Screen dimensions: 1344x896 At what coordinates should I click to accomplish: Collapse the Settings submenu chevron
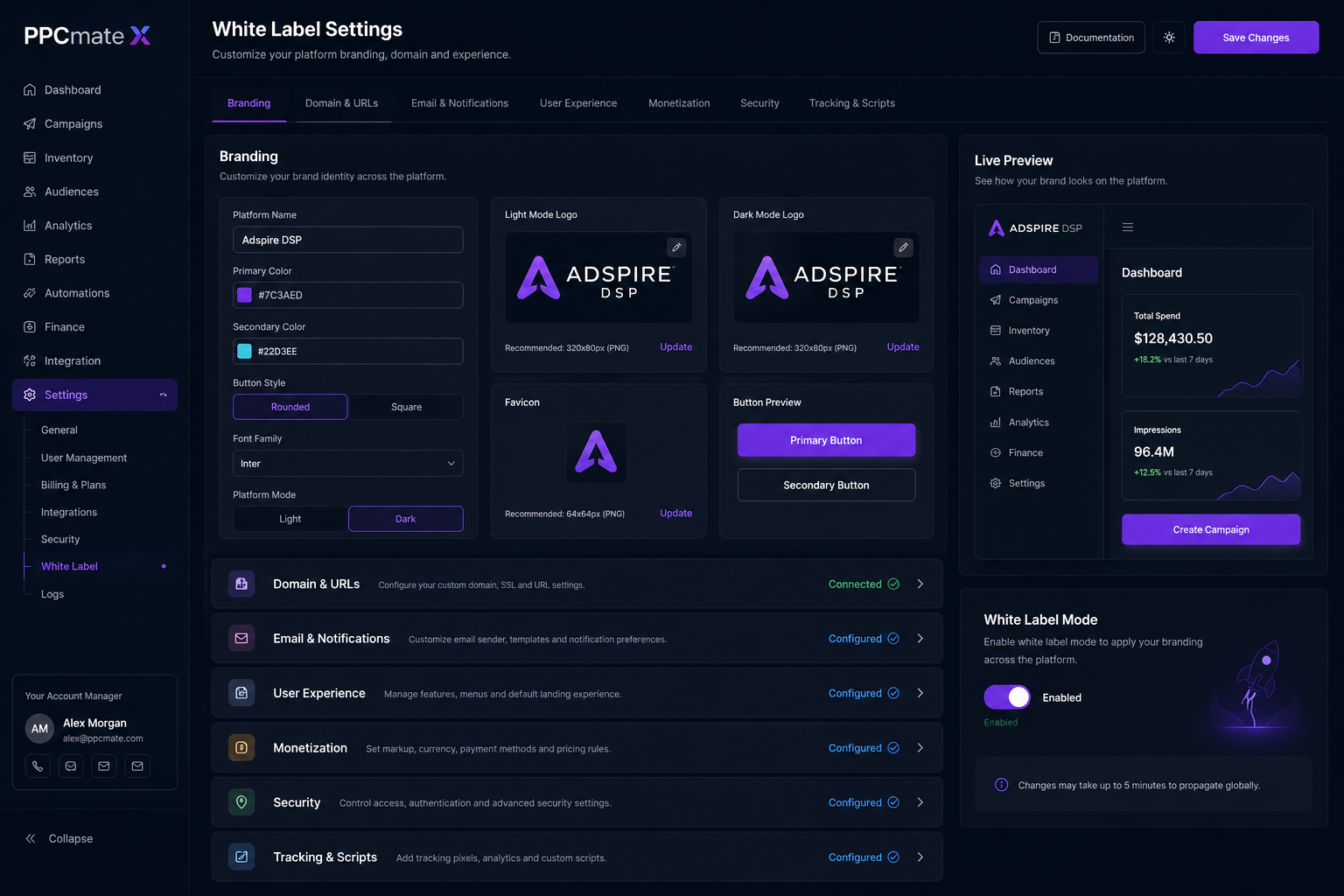pyautogui.click(x=163, y=395)
